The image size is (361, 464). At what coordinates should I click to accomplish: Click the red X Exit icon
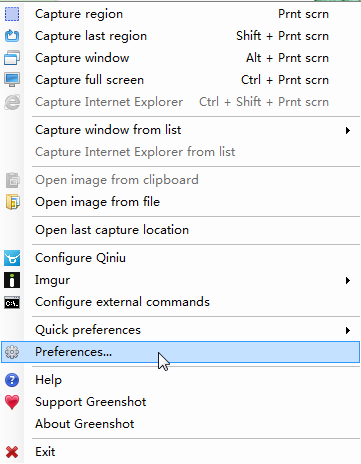pos(12,452)
